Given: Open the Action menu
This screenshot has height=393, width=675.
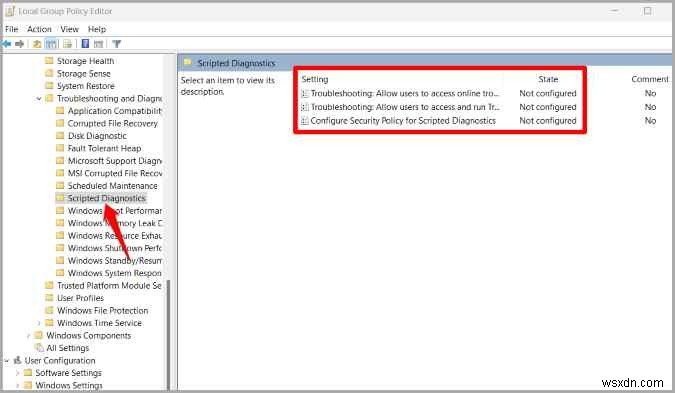Looking at the screenshot, I should (39, 29).
